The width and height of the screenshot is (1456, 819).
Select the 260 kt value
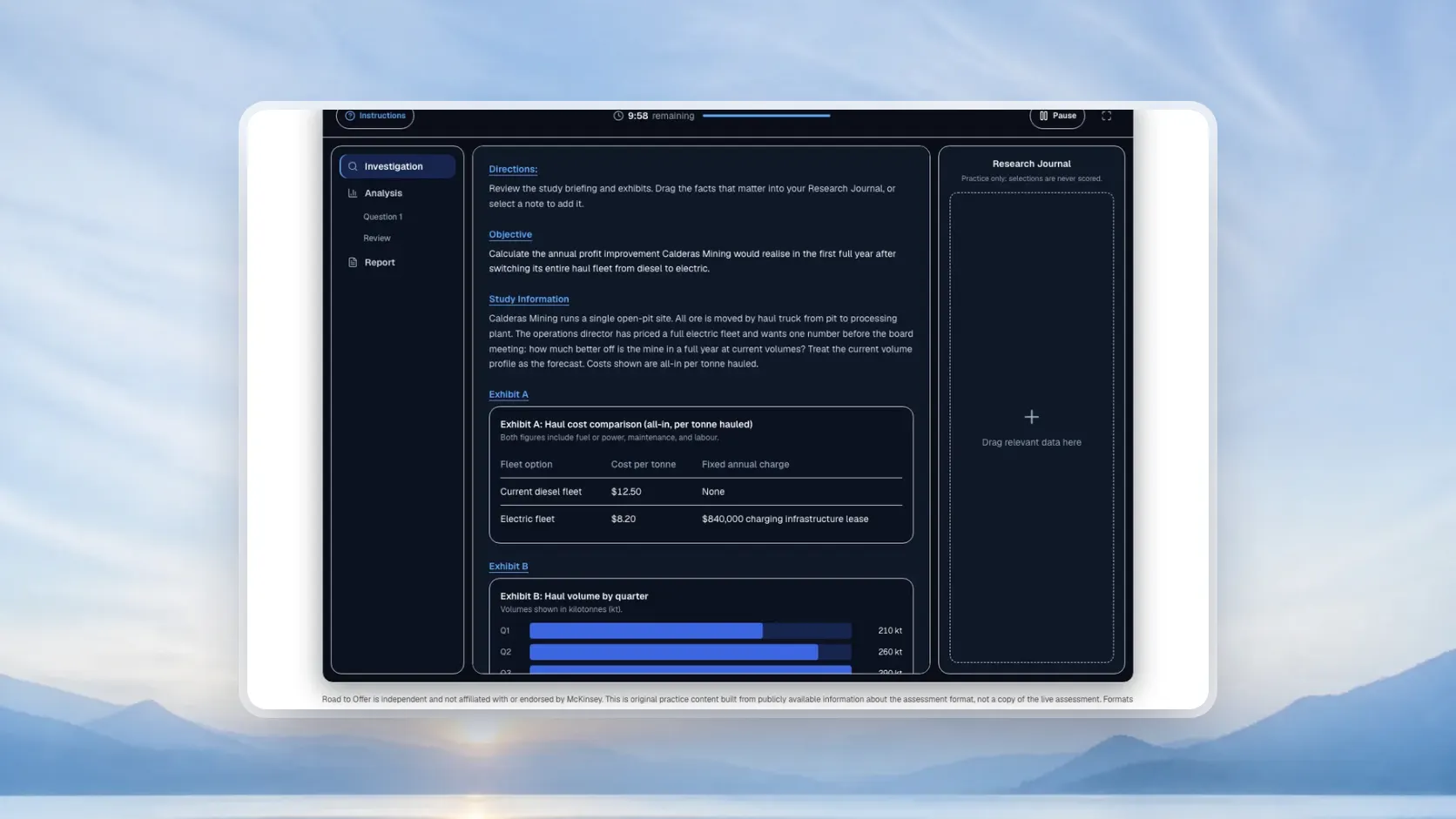pos(890,652)
